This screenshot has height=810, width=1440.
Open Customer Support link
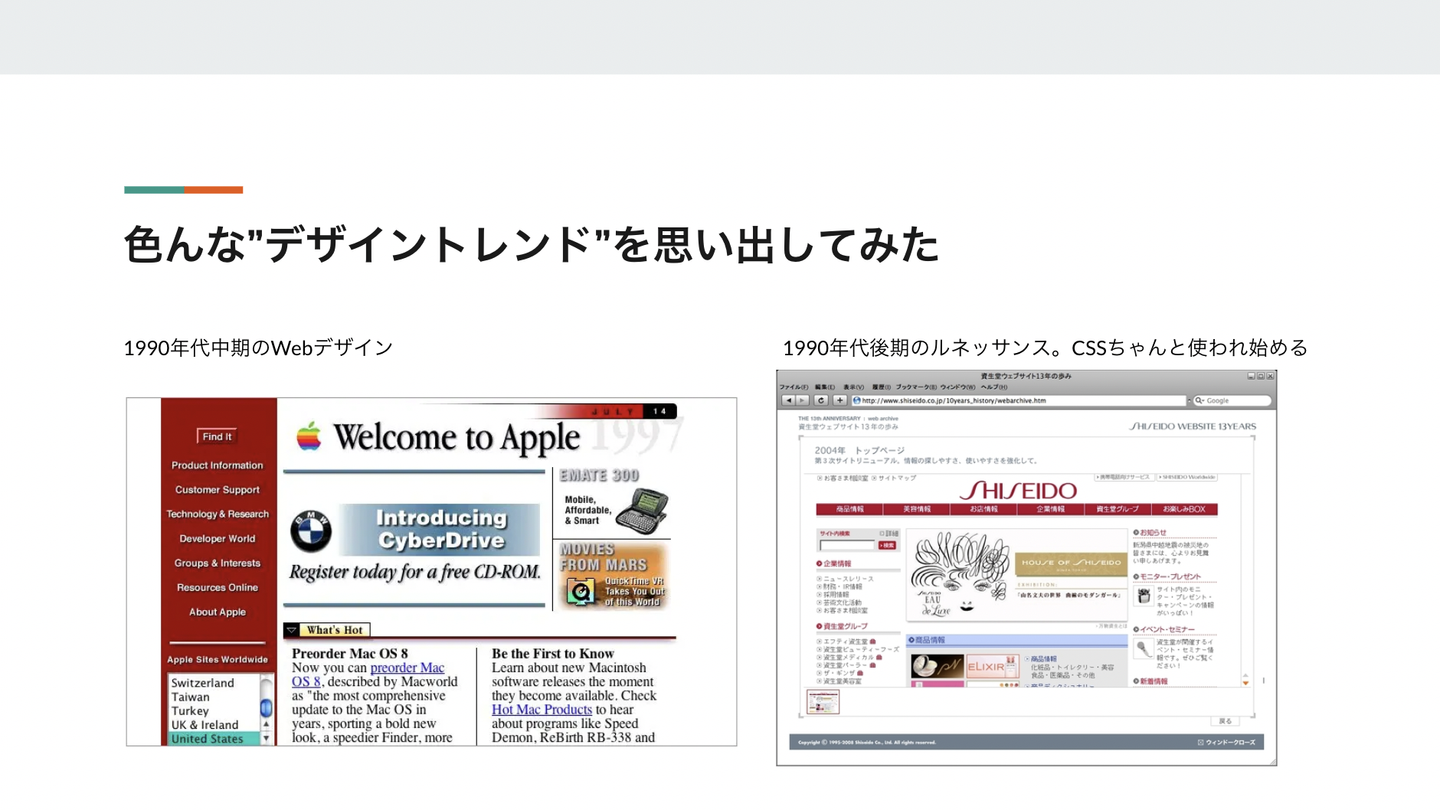[x=217, y=490]
